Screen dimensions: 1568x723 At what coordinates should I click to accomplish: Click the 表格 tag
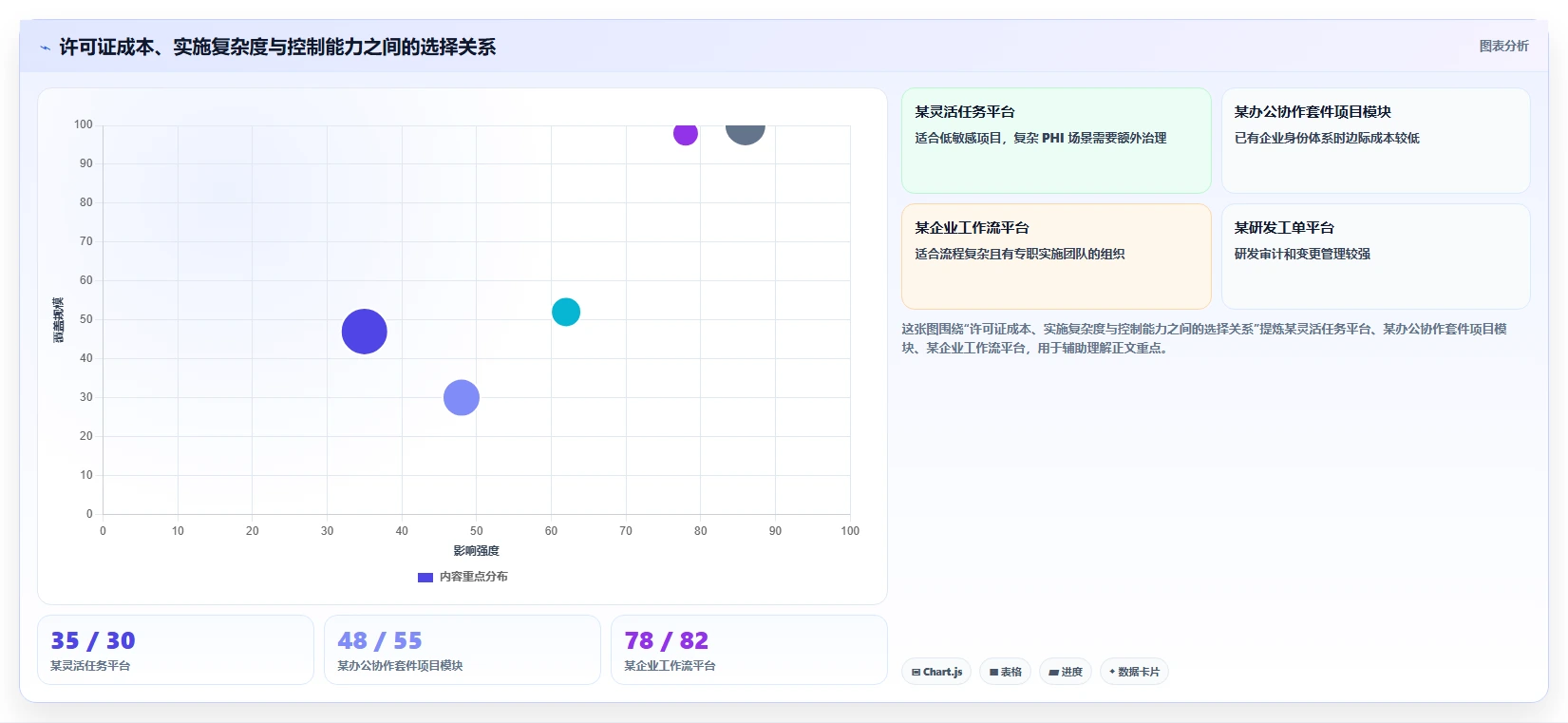click(1006, 672)
